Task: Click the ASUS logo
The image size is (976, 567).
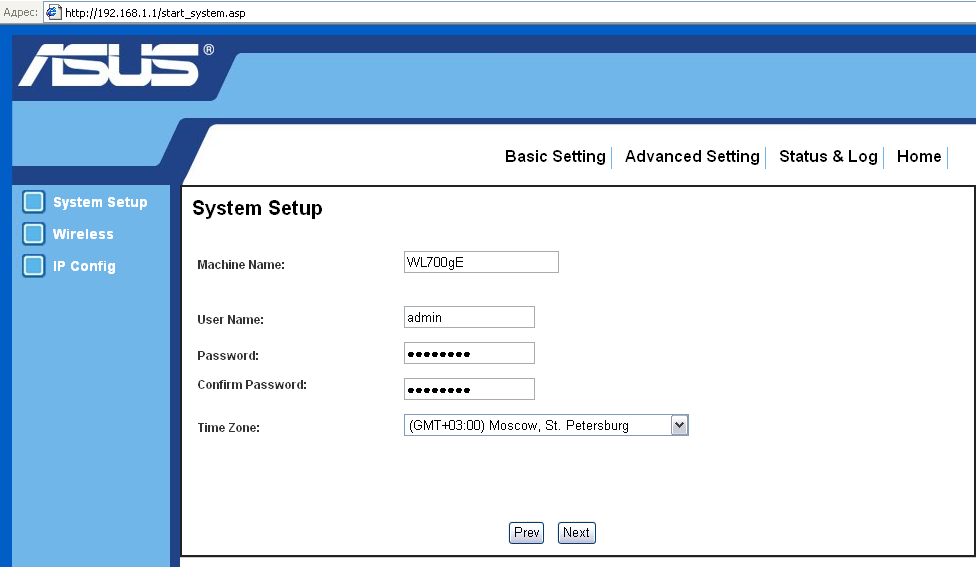Action: coord(116,64)
